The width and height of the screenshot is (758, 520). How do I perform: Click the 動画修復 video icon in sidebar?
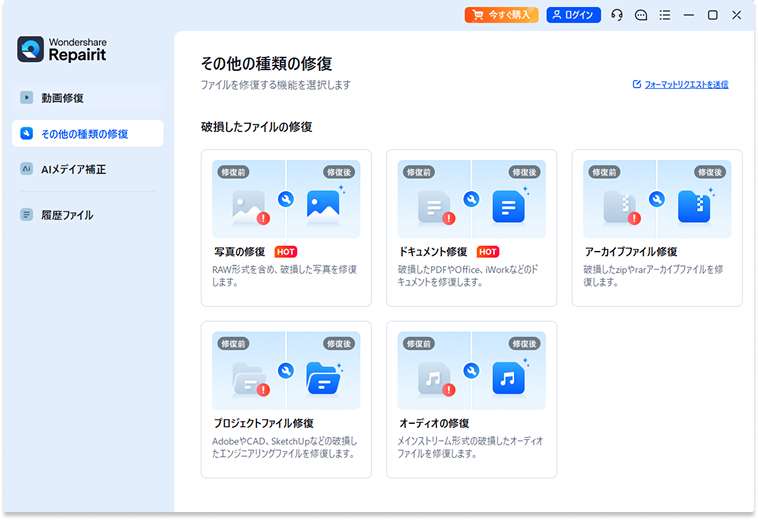[x=27, y=98]
